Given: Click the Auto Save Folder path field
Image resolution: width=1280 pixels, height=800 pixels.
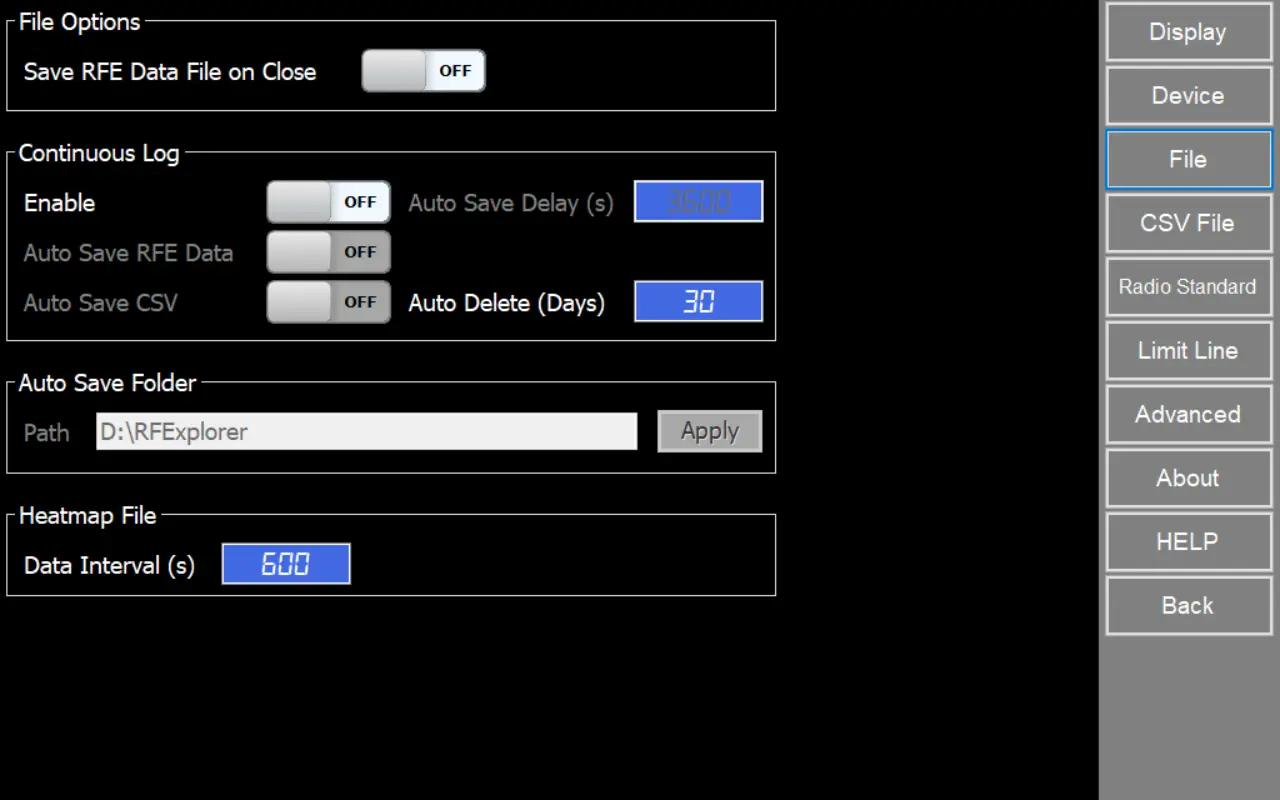Looking at the screenshot, I should coord(366,432).
